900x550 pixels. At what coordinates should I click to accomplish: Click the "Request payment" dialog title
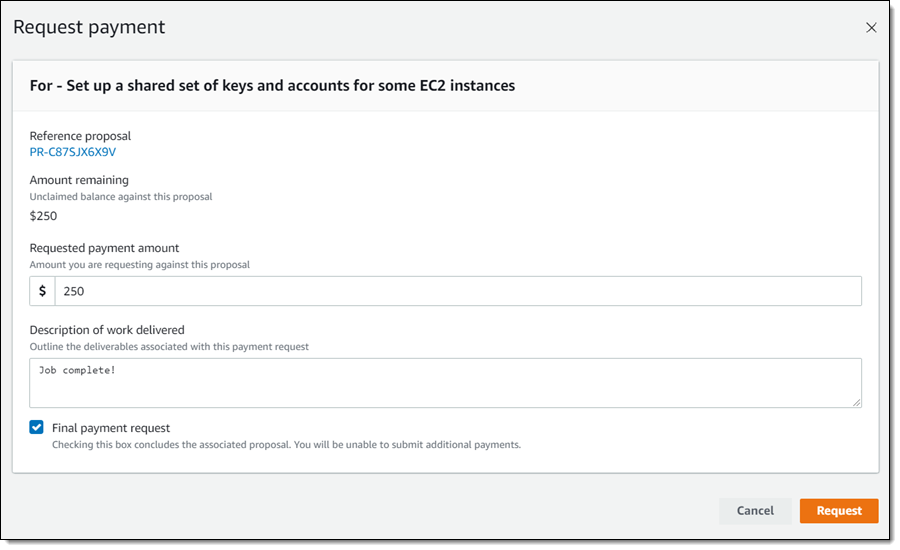click(x=90, y=28)
